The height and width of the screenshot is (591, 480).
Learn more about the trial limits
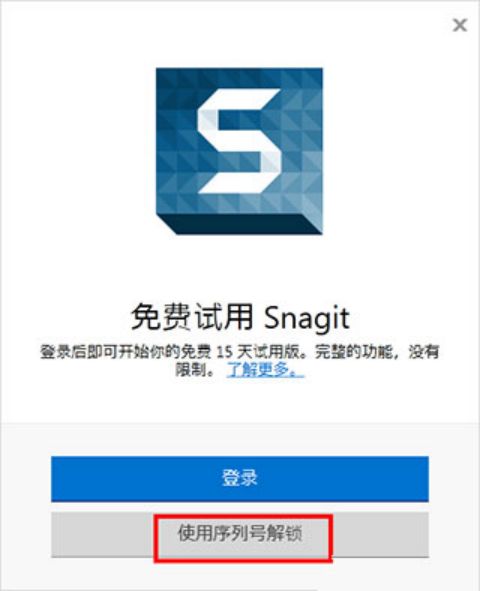click(265, 370)
